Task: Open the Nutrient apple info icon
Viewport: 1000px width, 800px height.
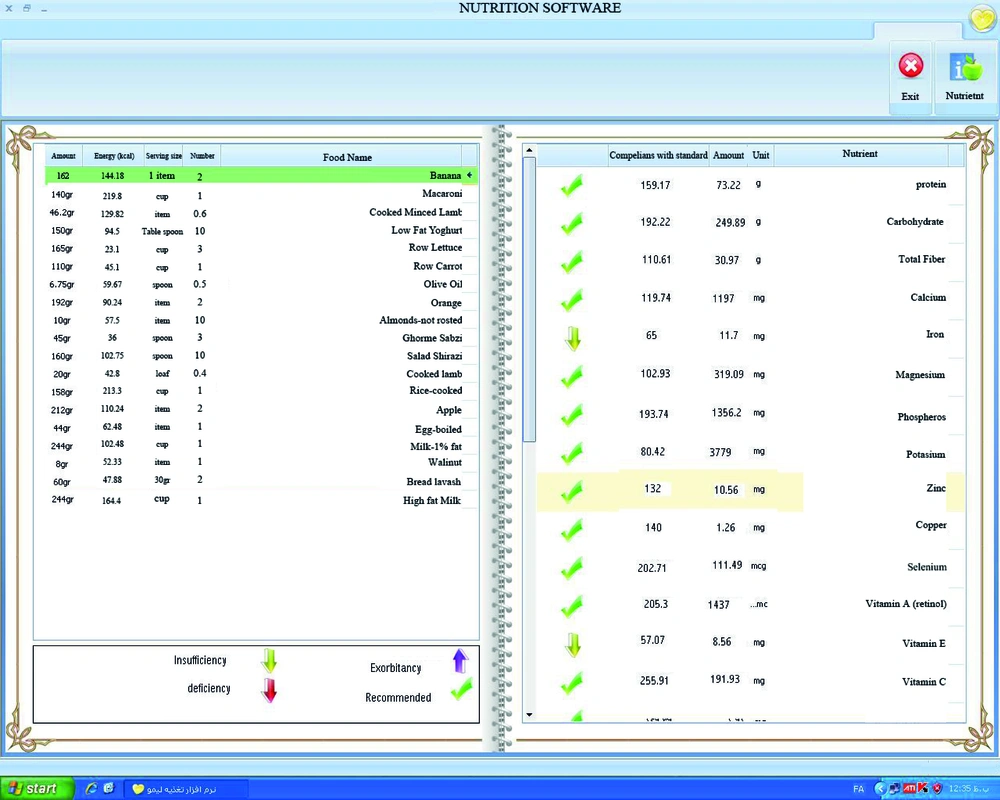Action: [x=966, y=67]
